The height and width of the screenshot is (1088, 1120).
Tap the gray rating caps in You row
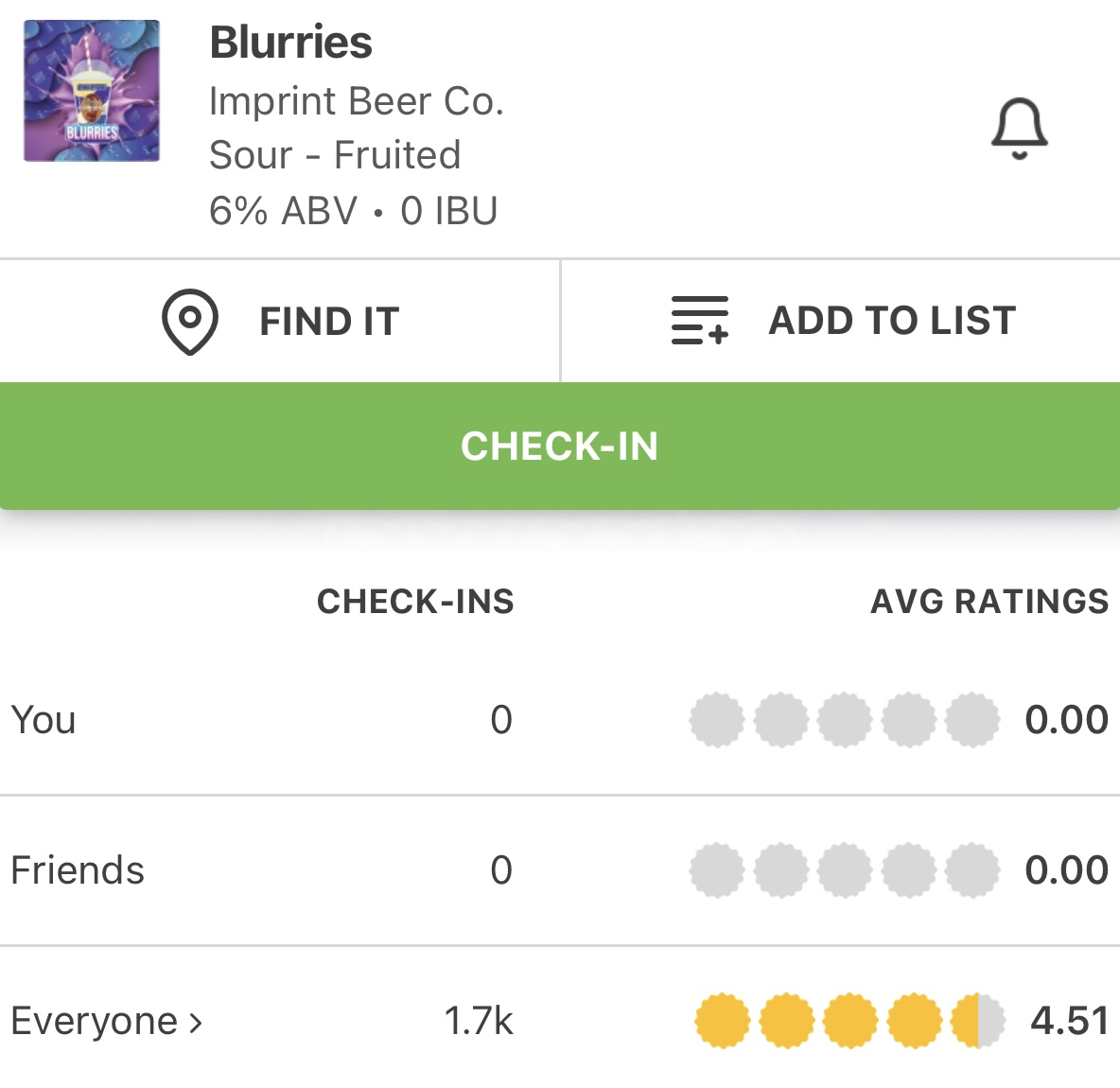pyautogui.click(x=844, y=720)
